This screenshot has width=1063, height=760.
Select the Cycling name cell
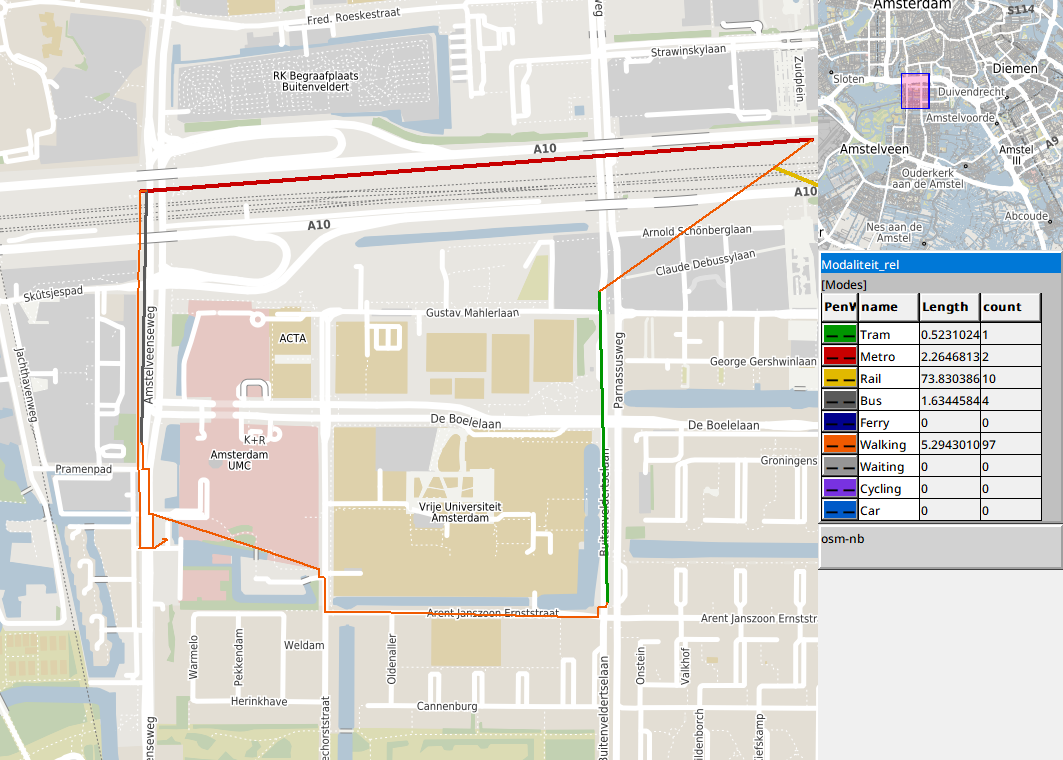coord(888,489)
